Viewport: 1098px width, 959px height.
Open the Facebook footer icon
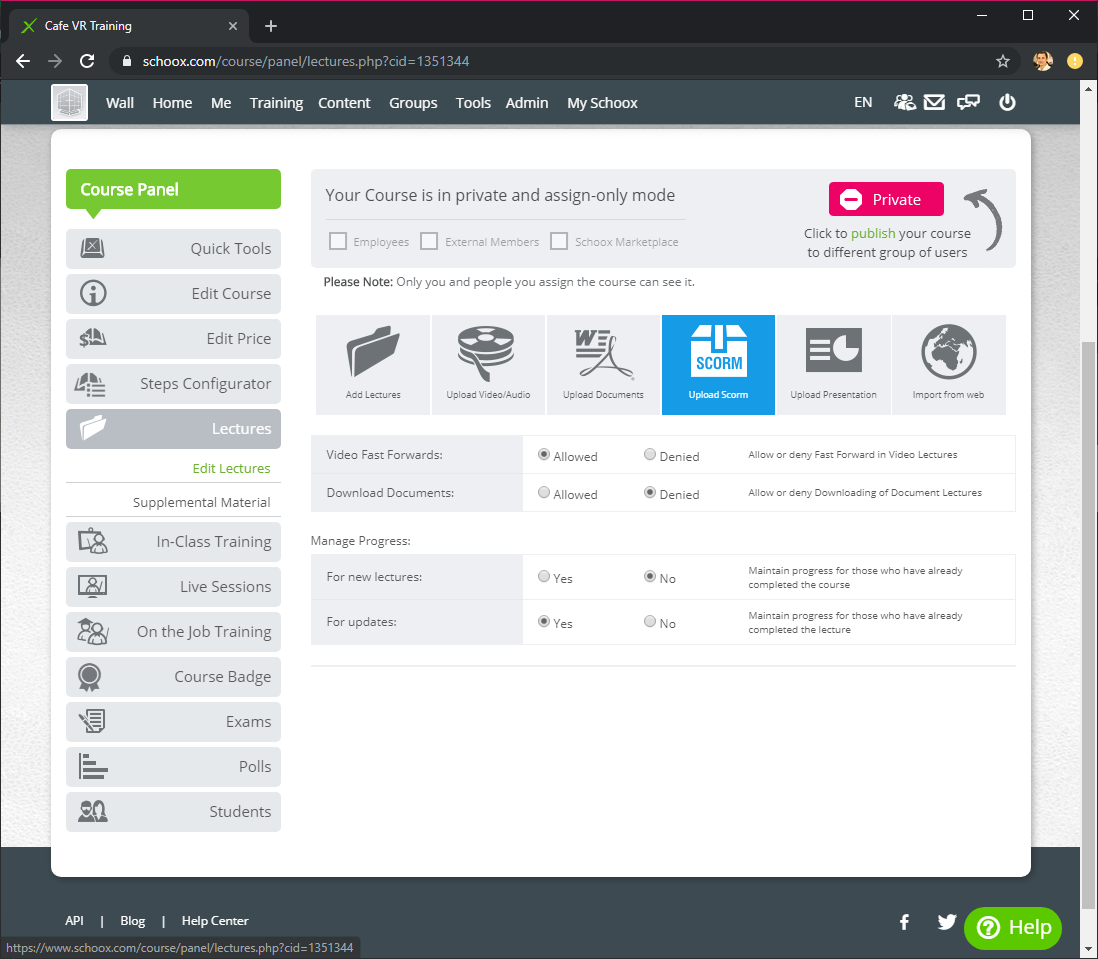point(904,922)
